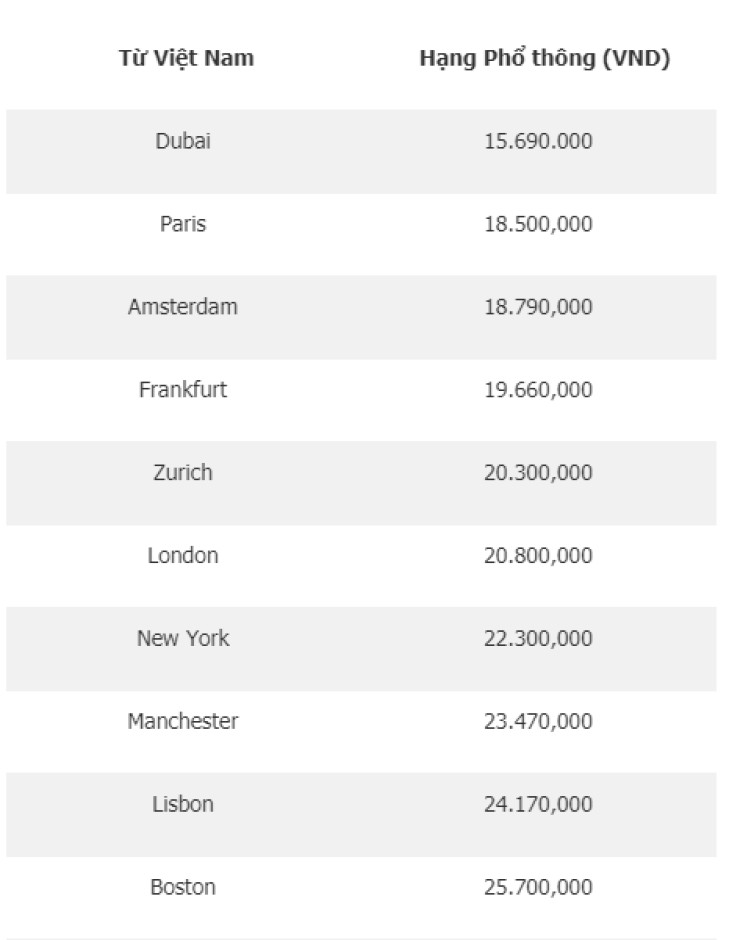
Task: Select the London destination cell
Action: [x=183, y=555]
